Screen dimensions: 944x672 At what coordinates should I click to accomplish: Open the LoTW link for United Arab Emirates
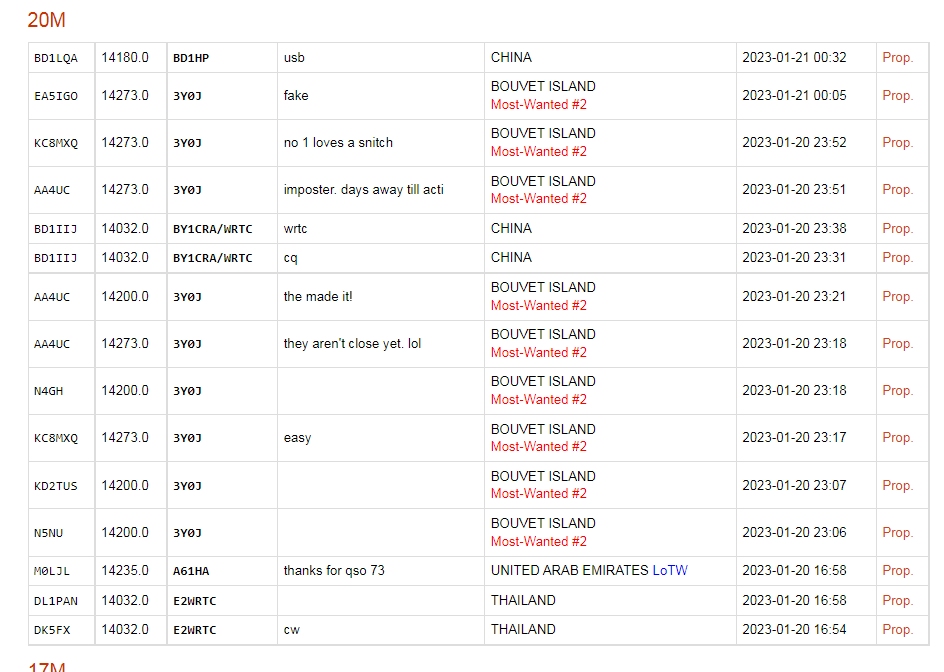tap(670, 571)
